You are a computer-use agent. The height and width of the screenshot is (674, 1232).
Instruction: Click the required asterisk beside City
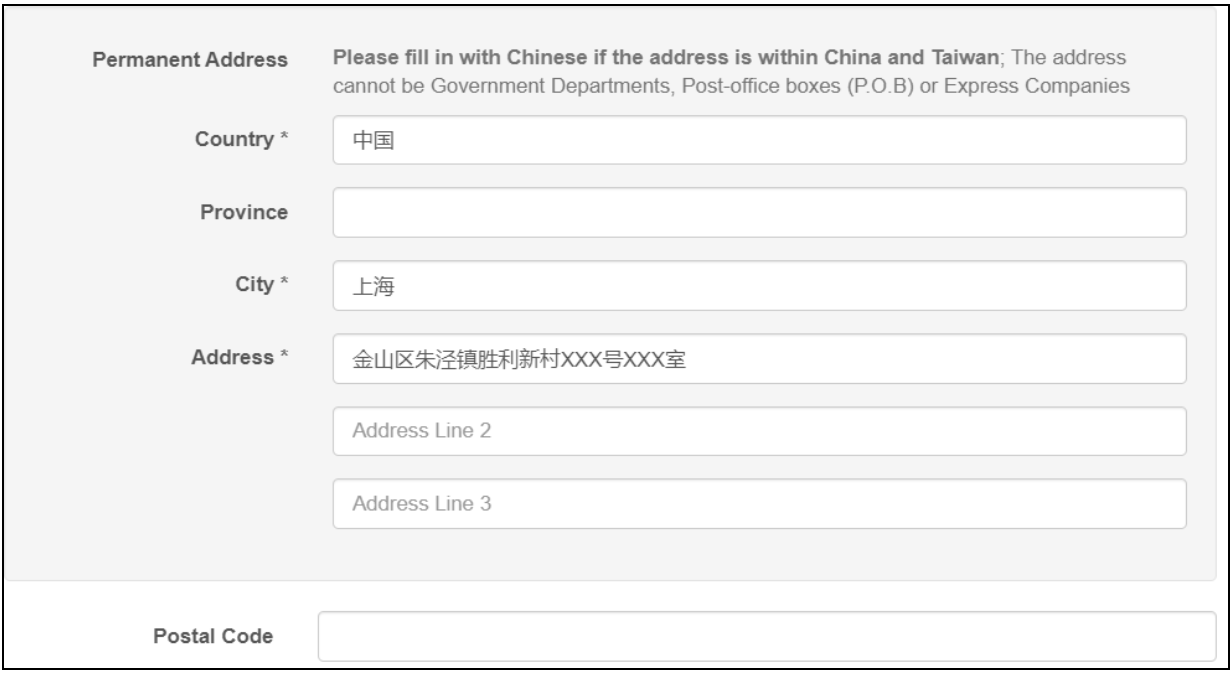pos(285,284)
